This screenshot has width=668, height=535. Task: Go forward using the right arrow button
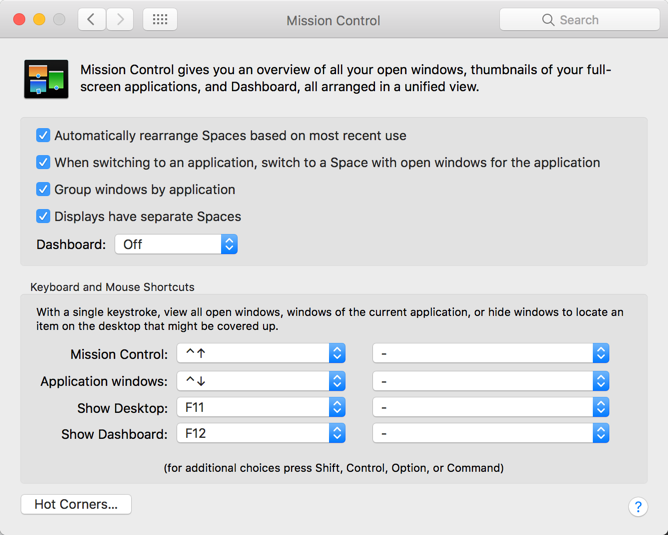coord(120,19)
